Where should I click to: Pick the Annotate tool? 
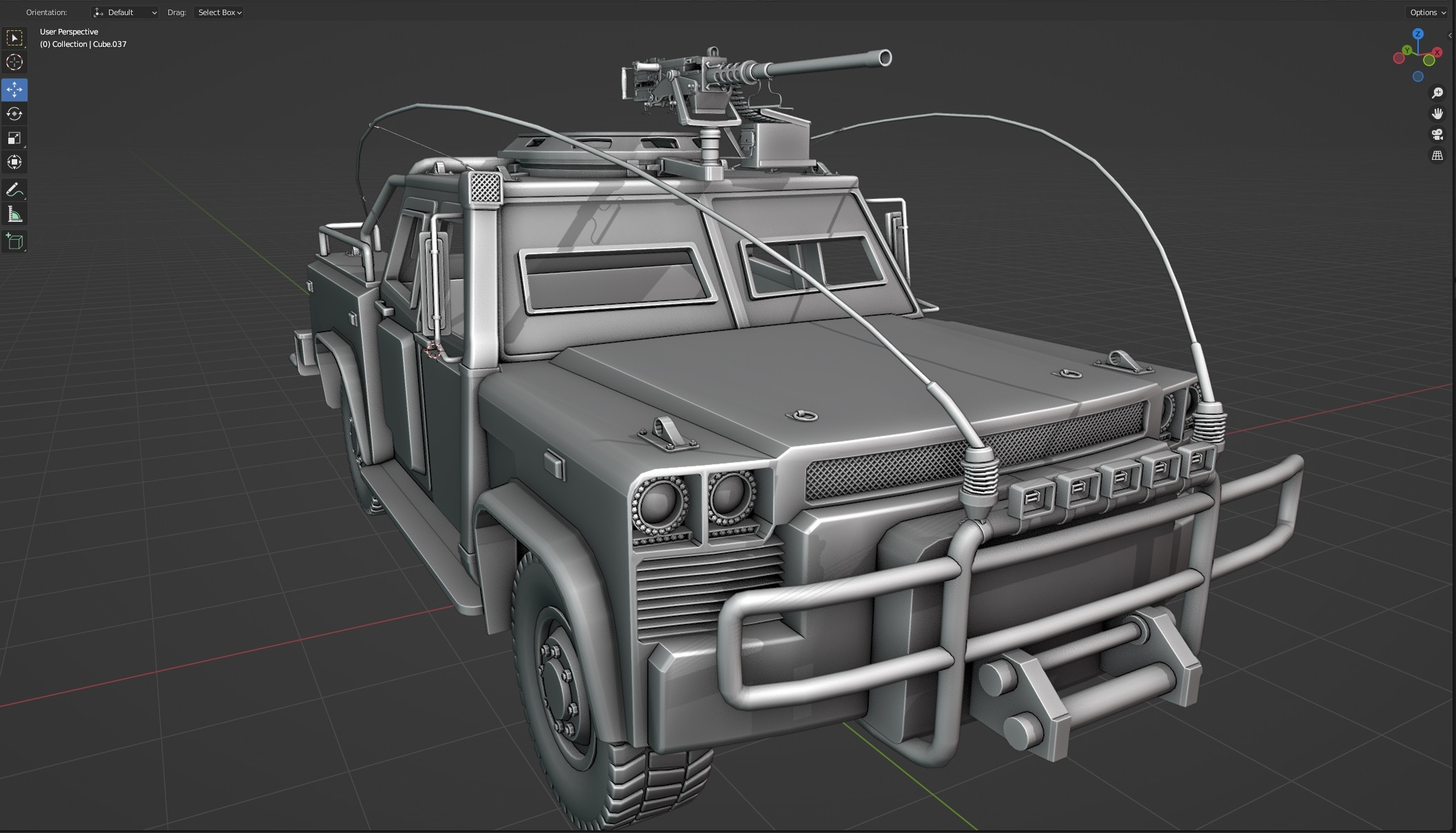point(14,190)
